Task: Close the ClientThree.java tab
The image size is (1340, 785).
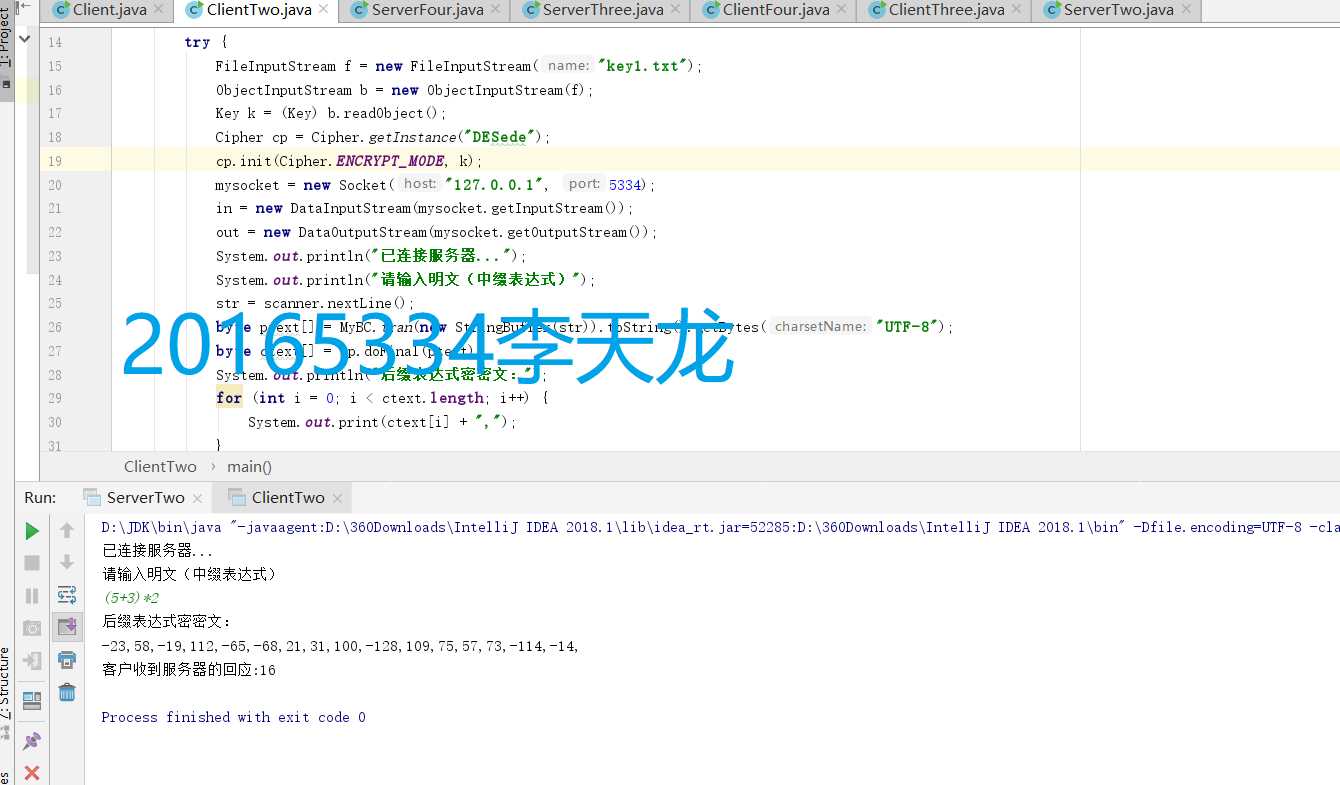Action: (1018, 10)
